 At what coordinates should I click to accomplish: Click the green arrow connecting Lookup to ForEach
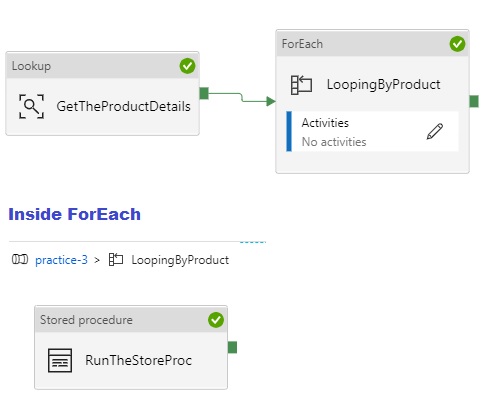242,97
